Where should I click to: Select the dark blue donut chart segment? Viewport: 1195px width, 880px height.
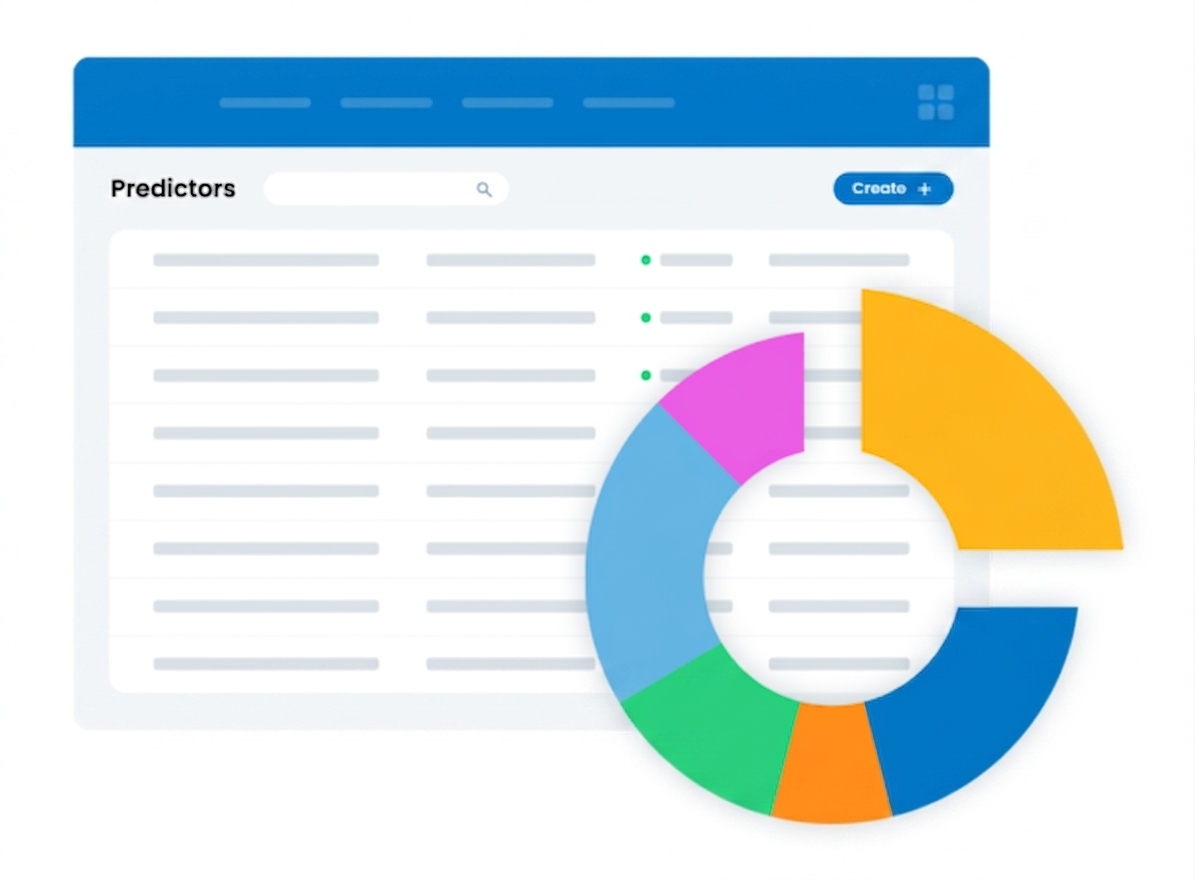coord(970,700)
